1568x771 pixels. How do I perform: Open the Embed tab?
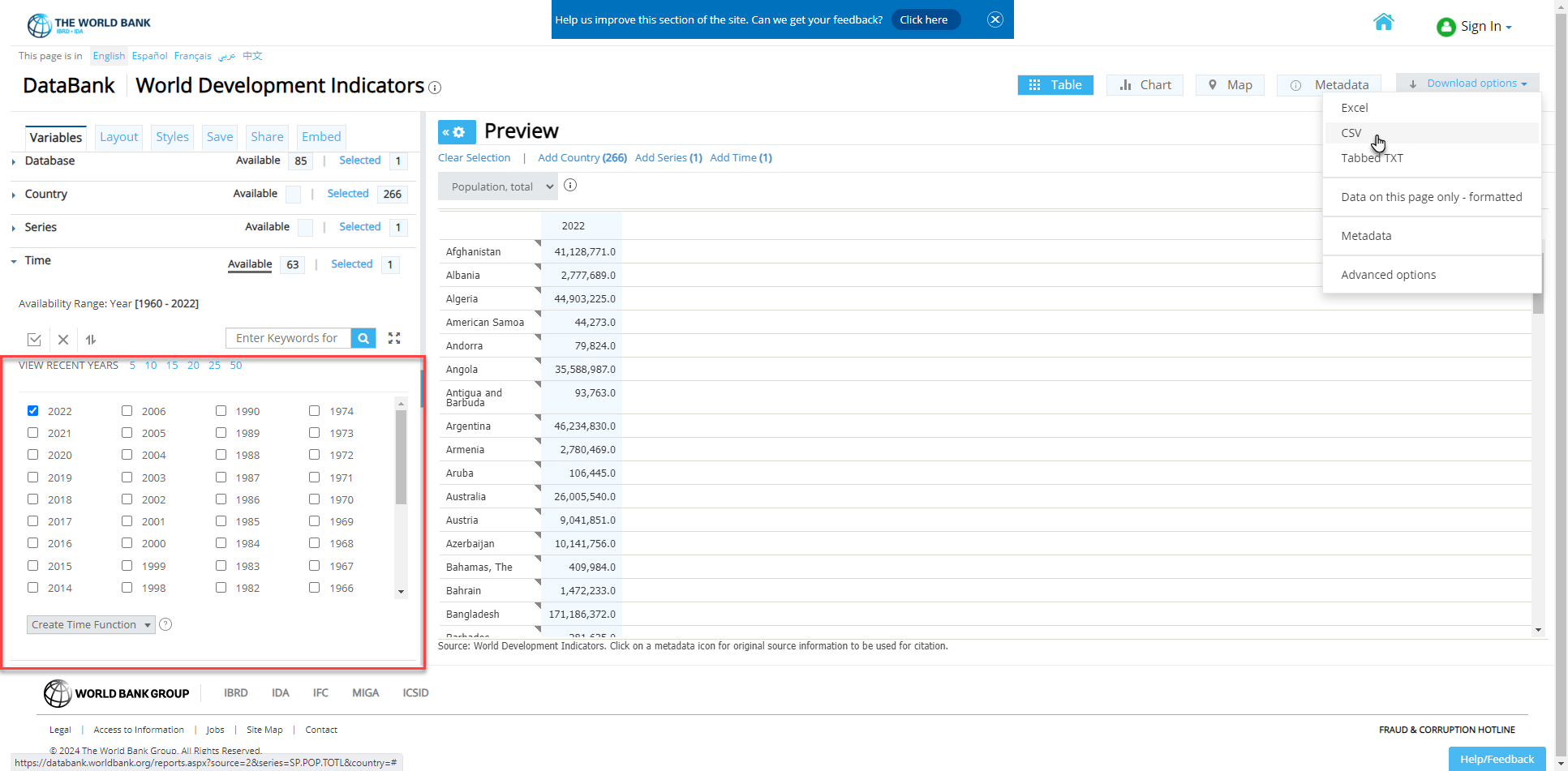point(321,137)
